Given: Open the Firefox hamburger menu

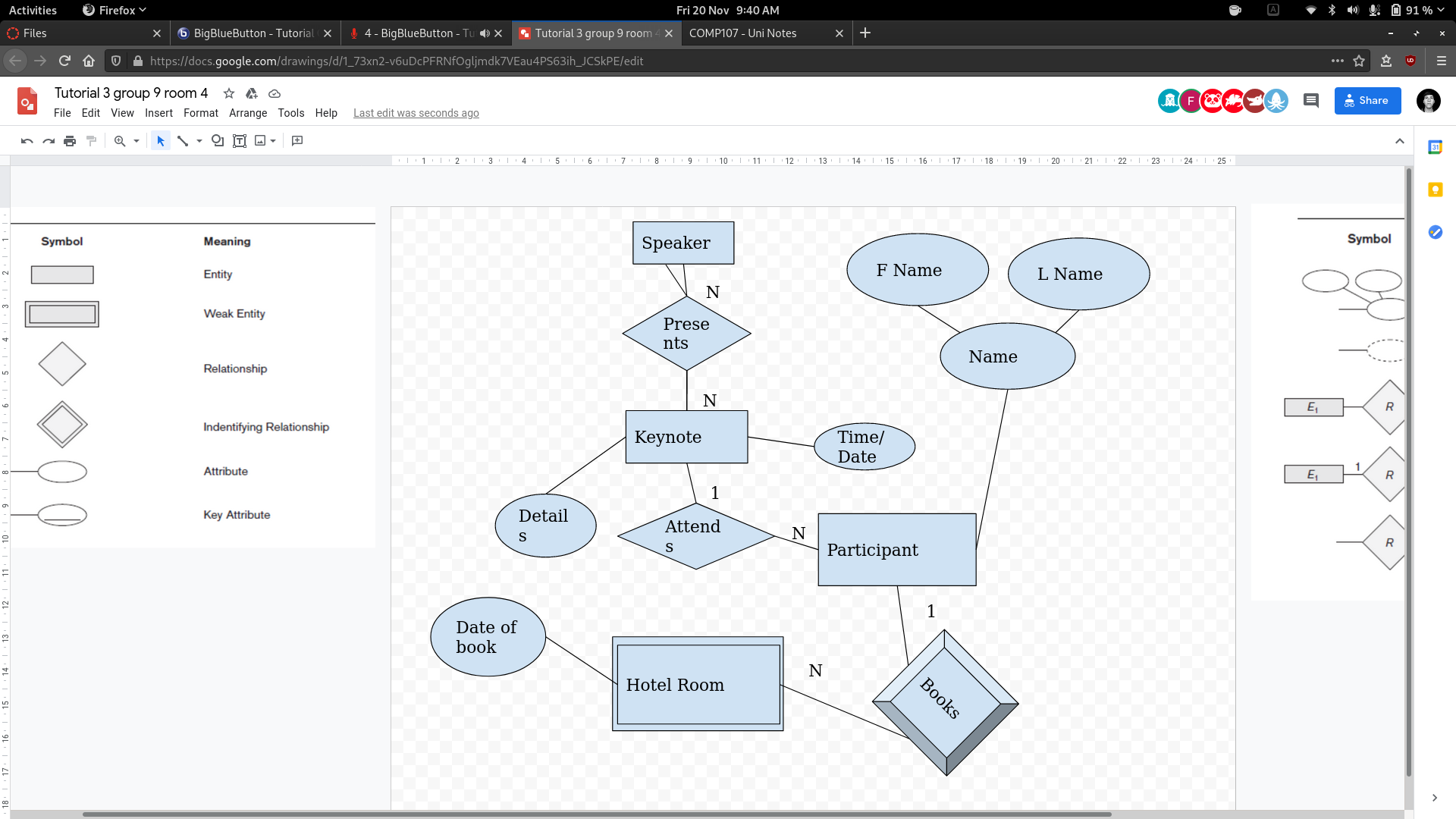Looking at the screenshot, I should coord(1441,61).
